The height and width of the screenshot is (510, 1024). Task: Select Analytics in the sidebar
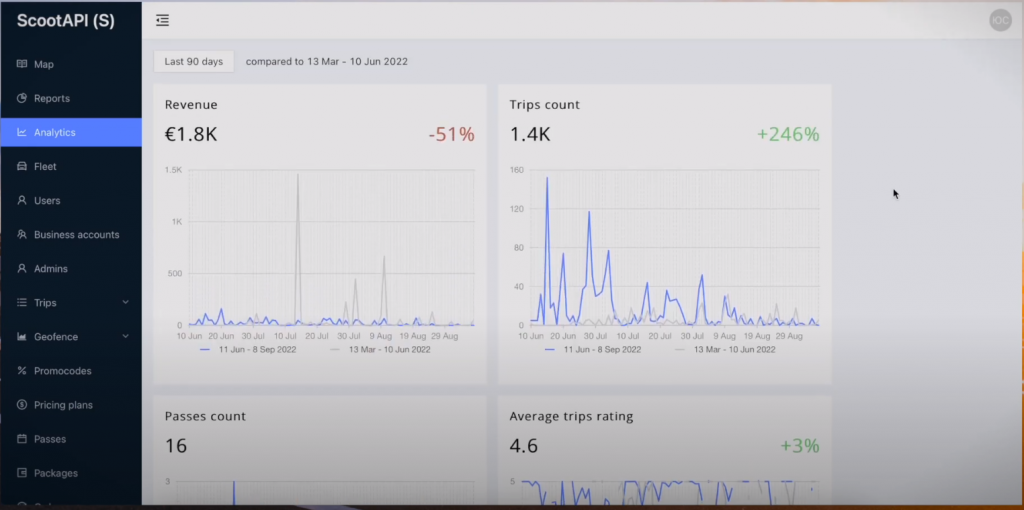click(54, 132)
